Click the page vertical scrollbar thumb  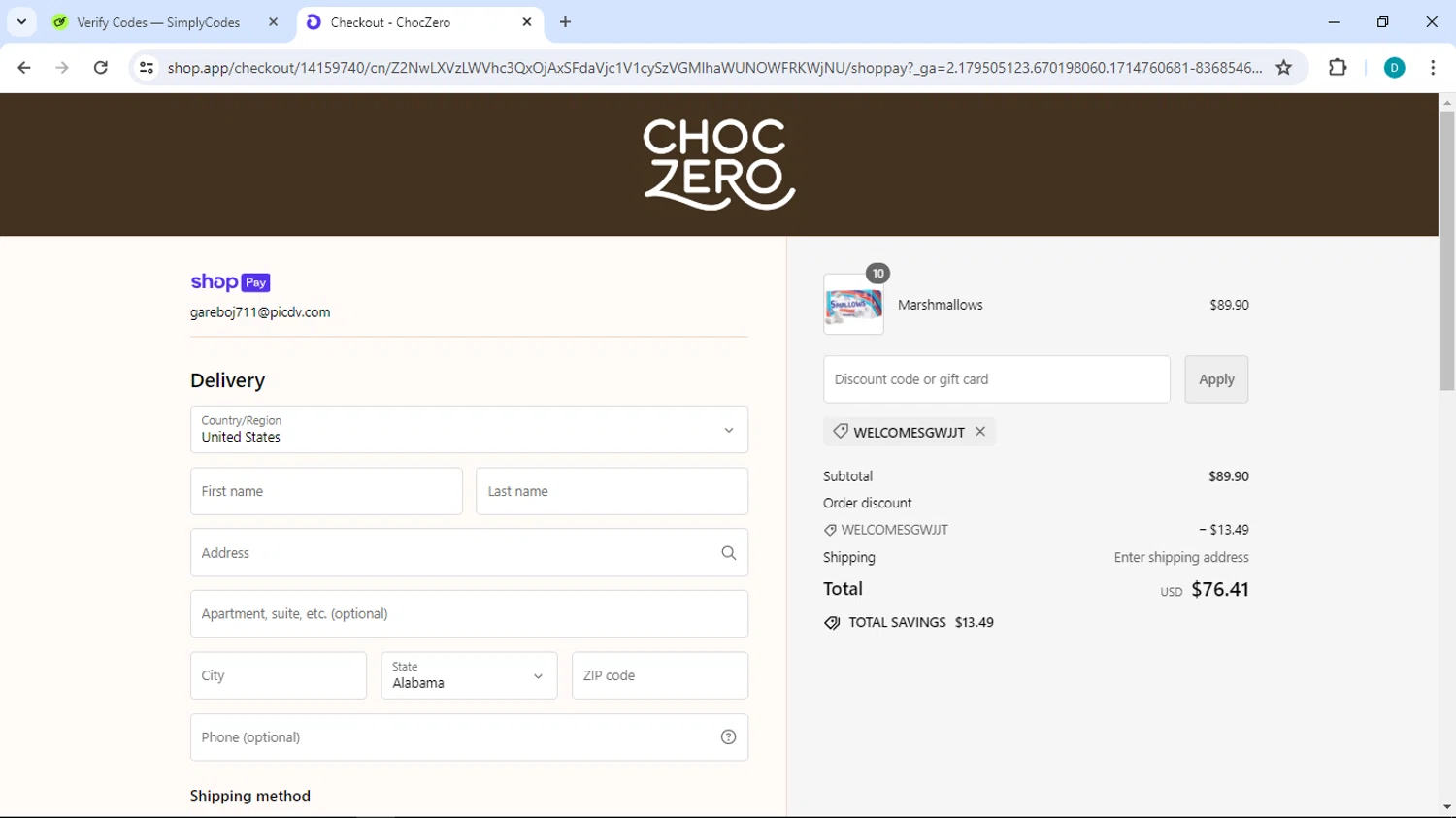(x=1446, y=250)
